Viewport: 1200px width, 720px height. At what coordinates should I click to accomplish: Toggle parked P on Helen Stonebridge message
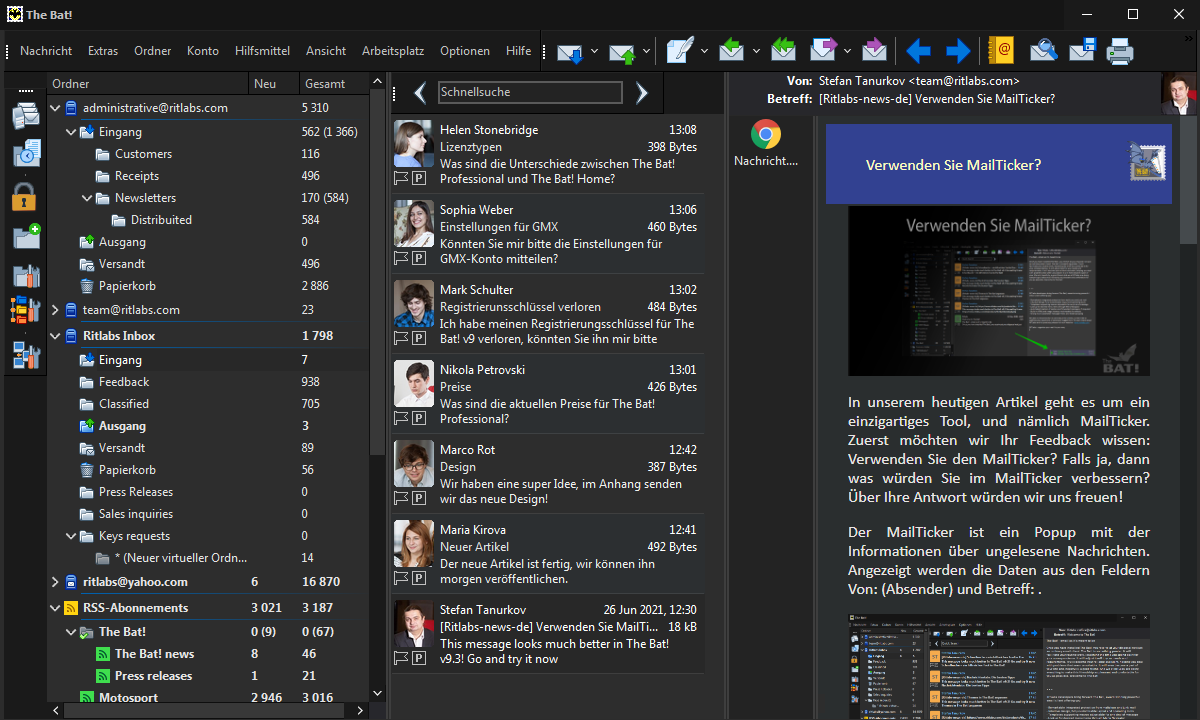[419, 178]
